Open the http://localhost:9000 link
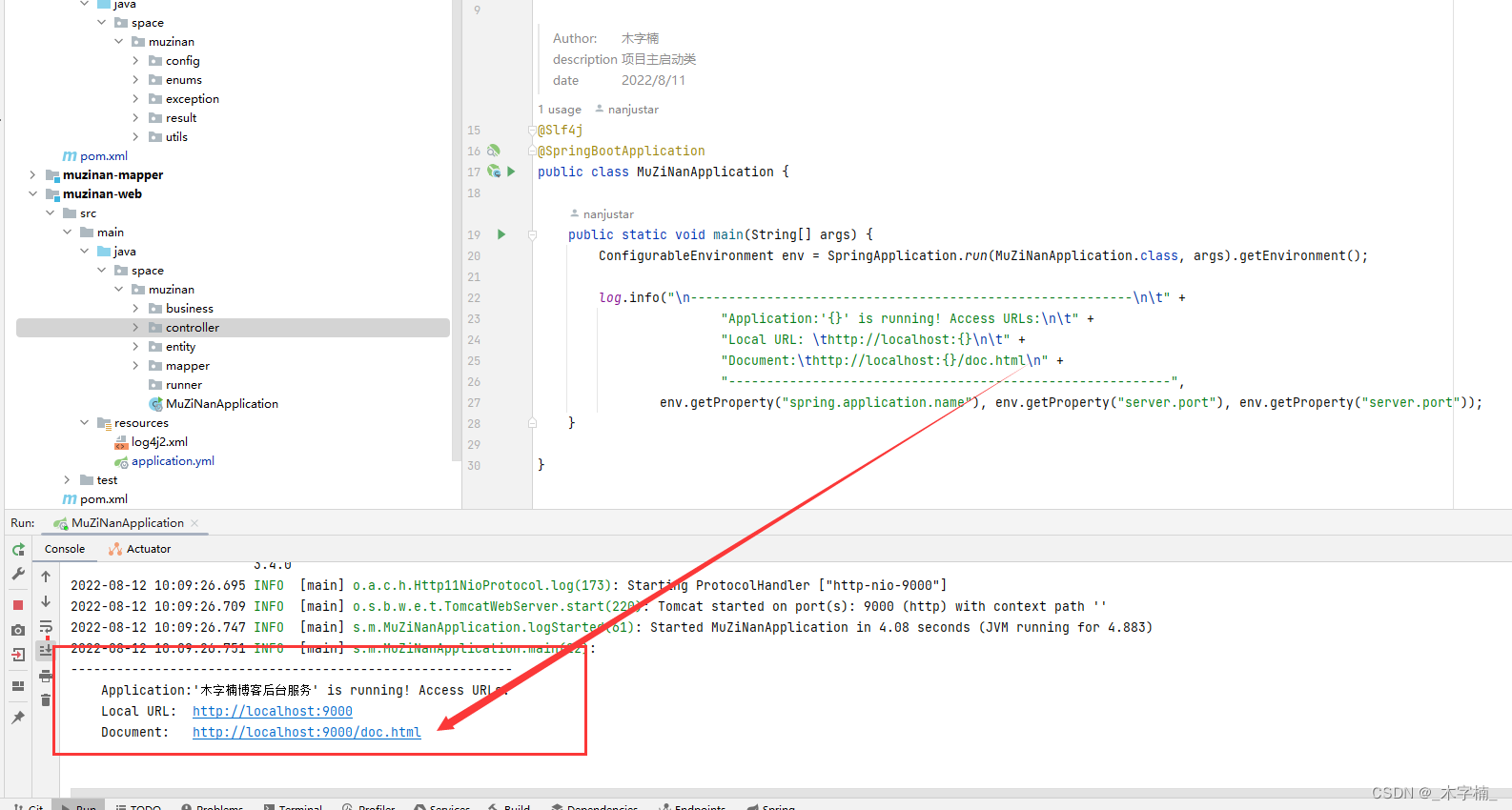The image size is (1512, 810). tap(273, 711)
